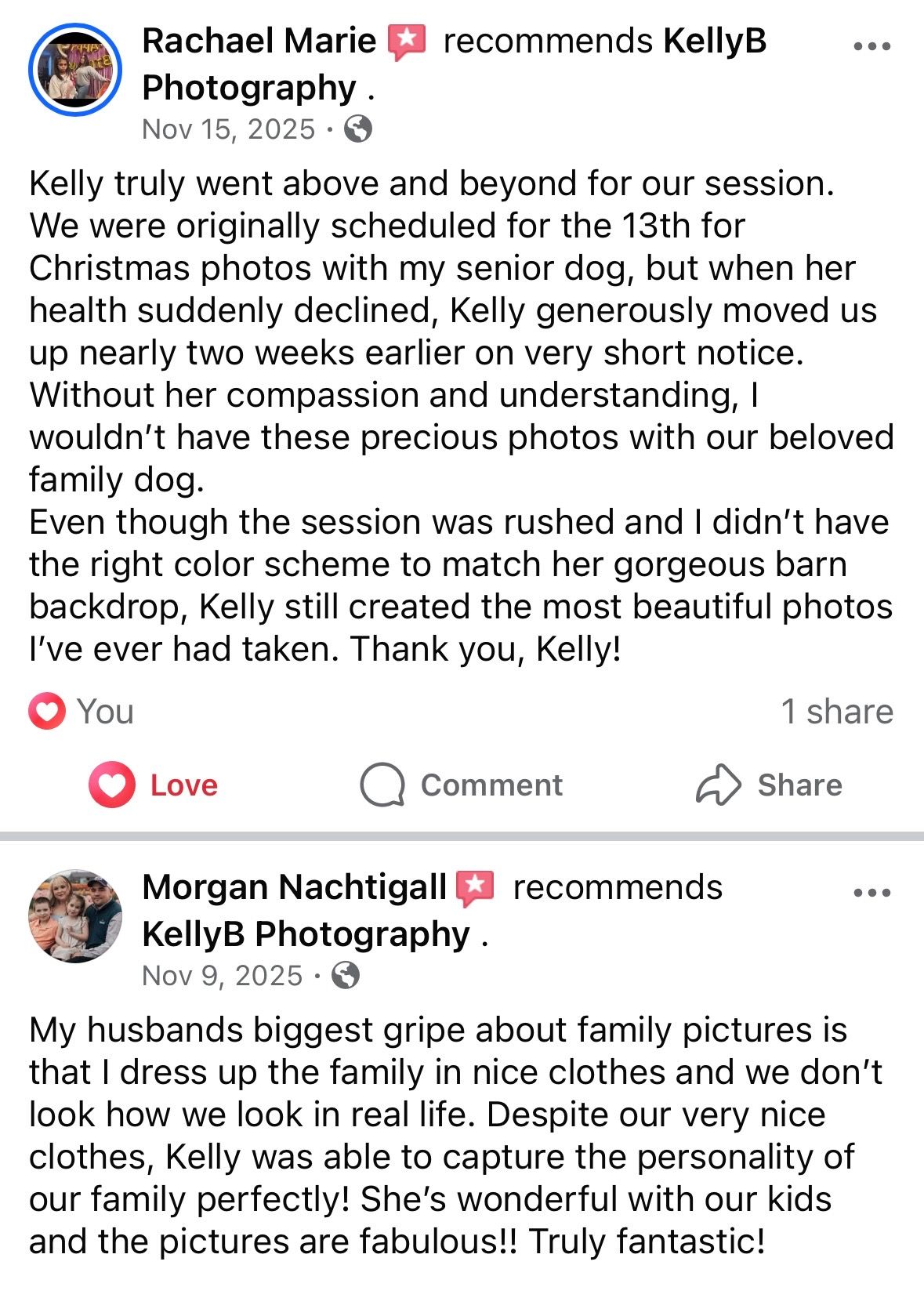924x1305 pixels.
Task: Click the public globe icon by Nov 9, 2025
Action: point(346,976)
